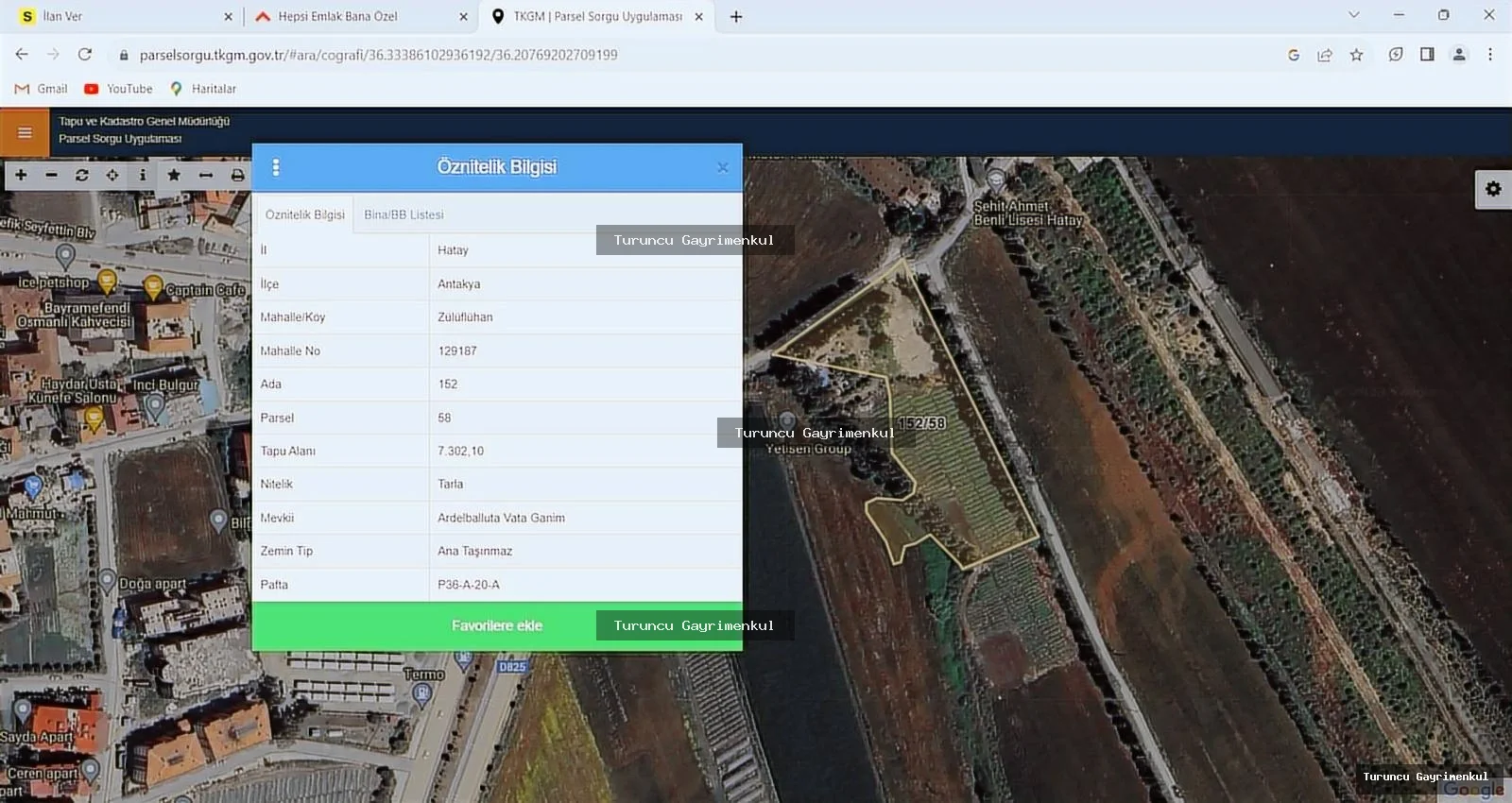Close the Öznitelik Bilgisi dialog
The height and width of the screenshot is (803, 1512).
click(x=723, y=168)
